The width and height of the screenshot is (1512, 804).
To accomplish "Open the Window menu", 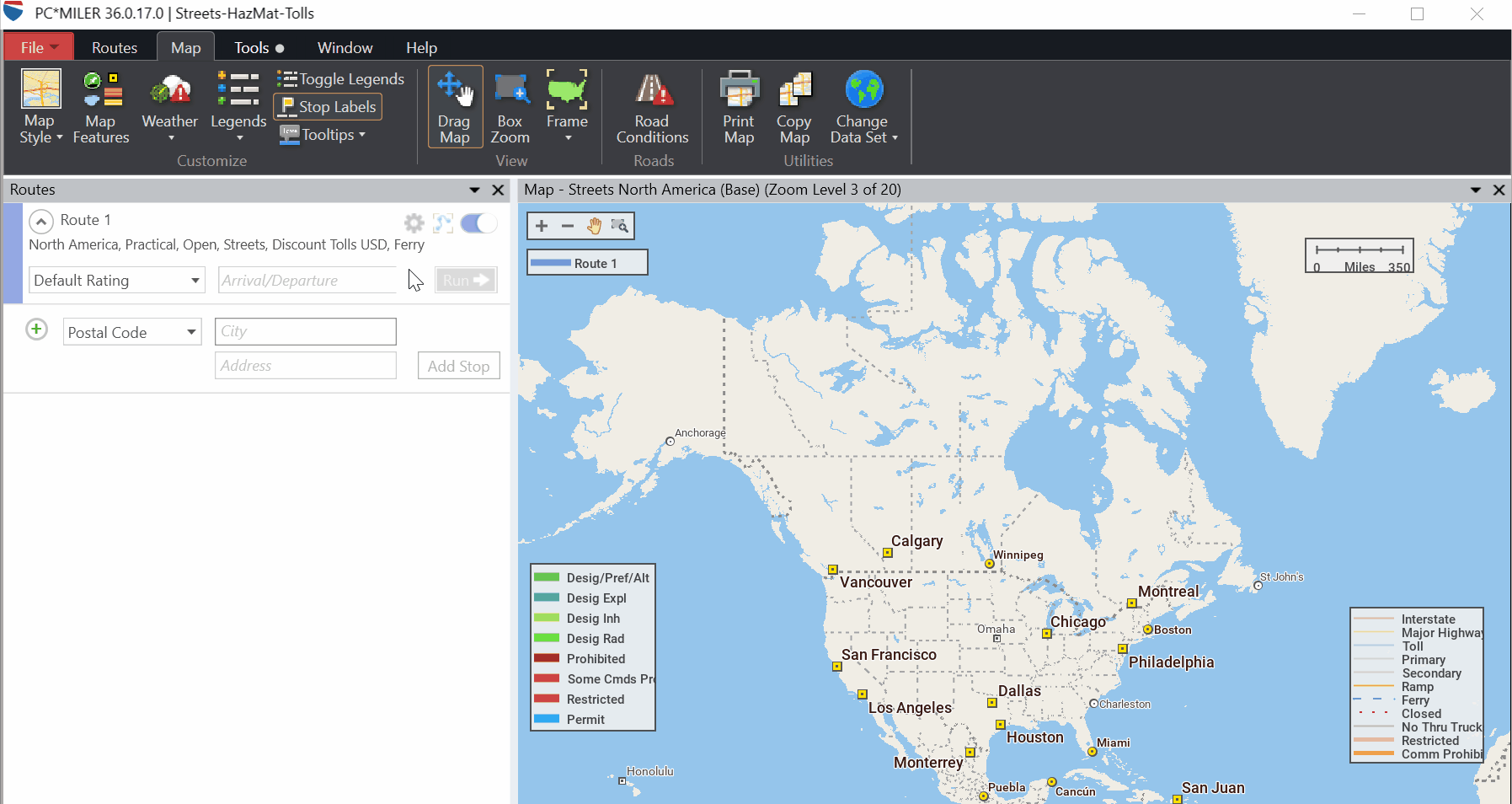I will pos(345,48).
